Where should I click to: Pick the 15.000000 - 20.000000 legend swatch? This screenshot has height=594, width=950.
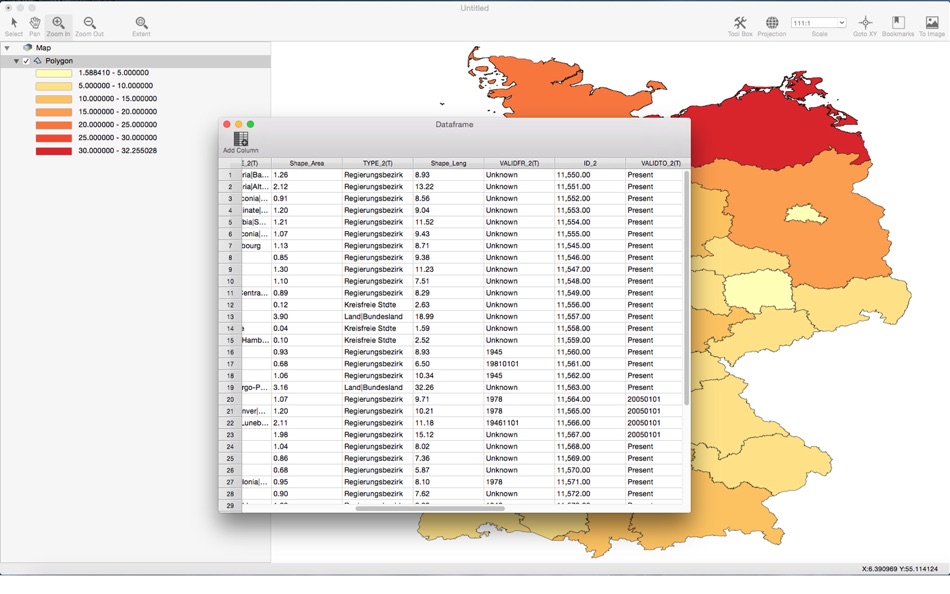(x=53, y=112)
